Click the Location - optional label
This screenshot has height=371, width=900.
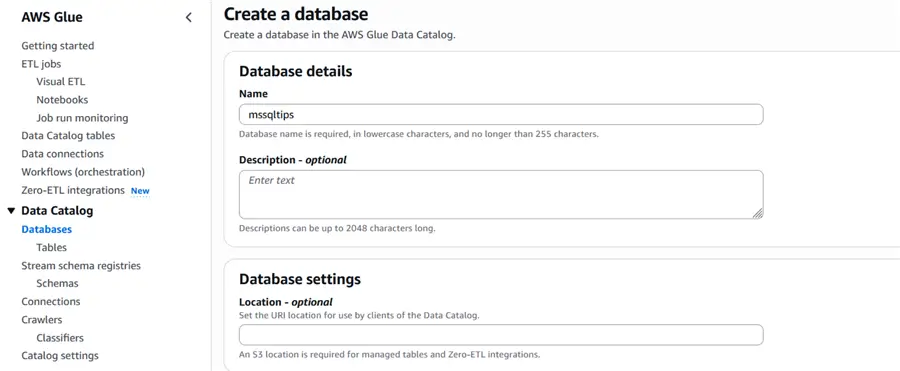[286, 302]
